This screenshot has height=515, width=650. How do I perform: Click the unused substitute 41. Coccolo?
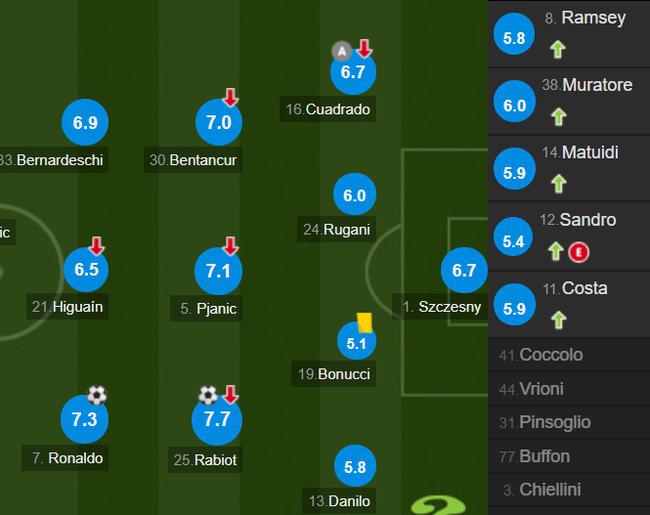(569, 355)
